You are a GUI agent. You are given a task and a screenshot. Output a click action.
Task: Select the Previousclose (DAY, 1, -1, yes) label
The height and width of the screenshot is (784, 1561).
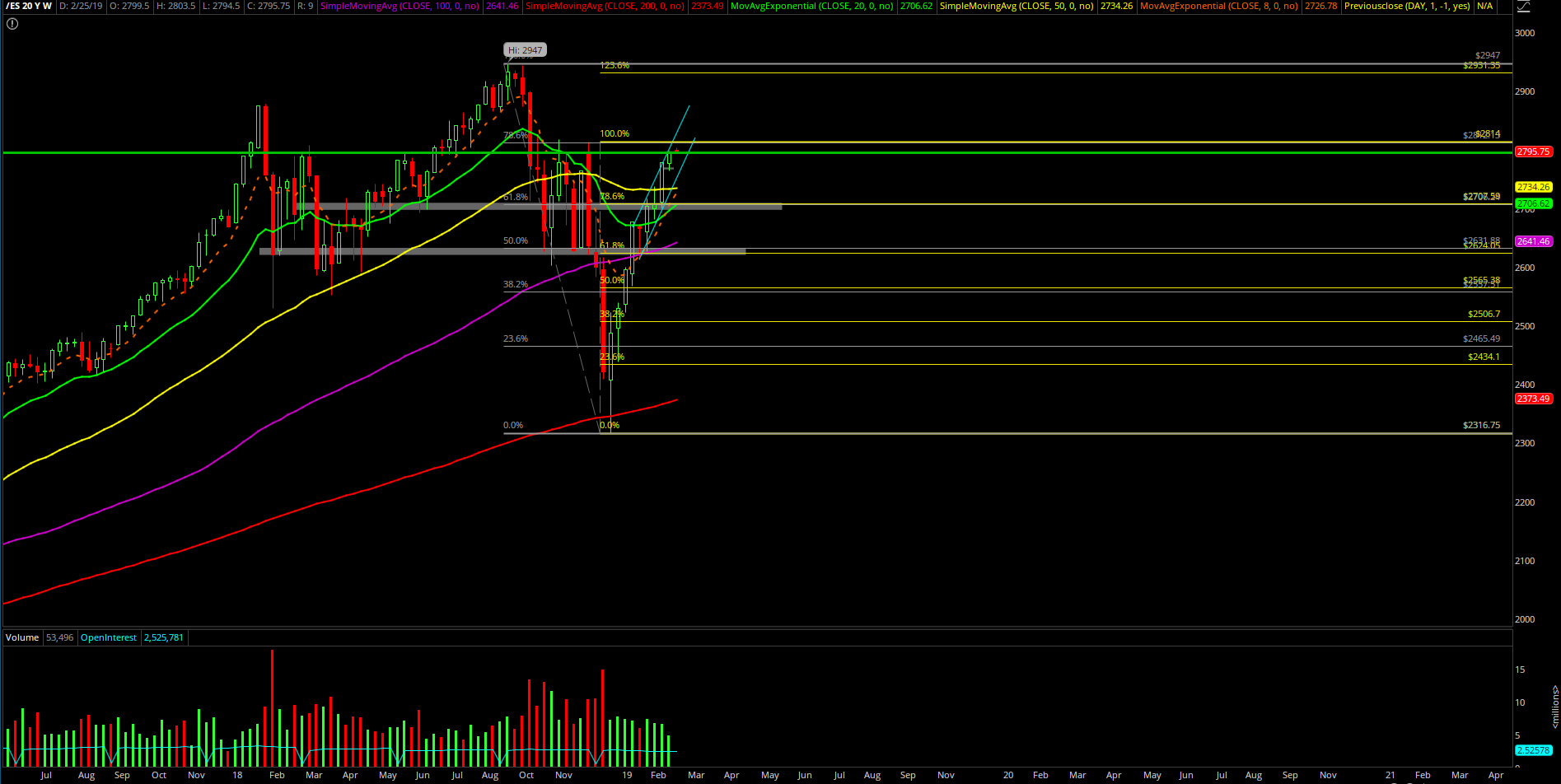click(x=1407, y=6)
